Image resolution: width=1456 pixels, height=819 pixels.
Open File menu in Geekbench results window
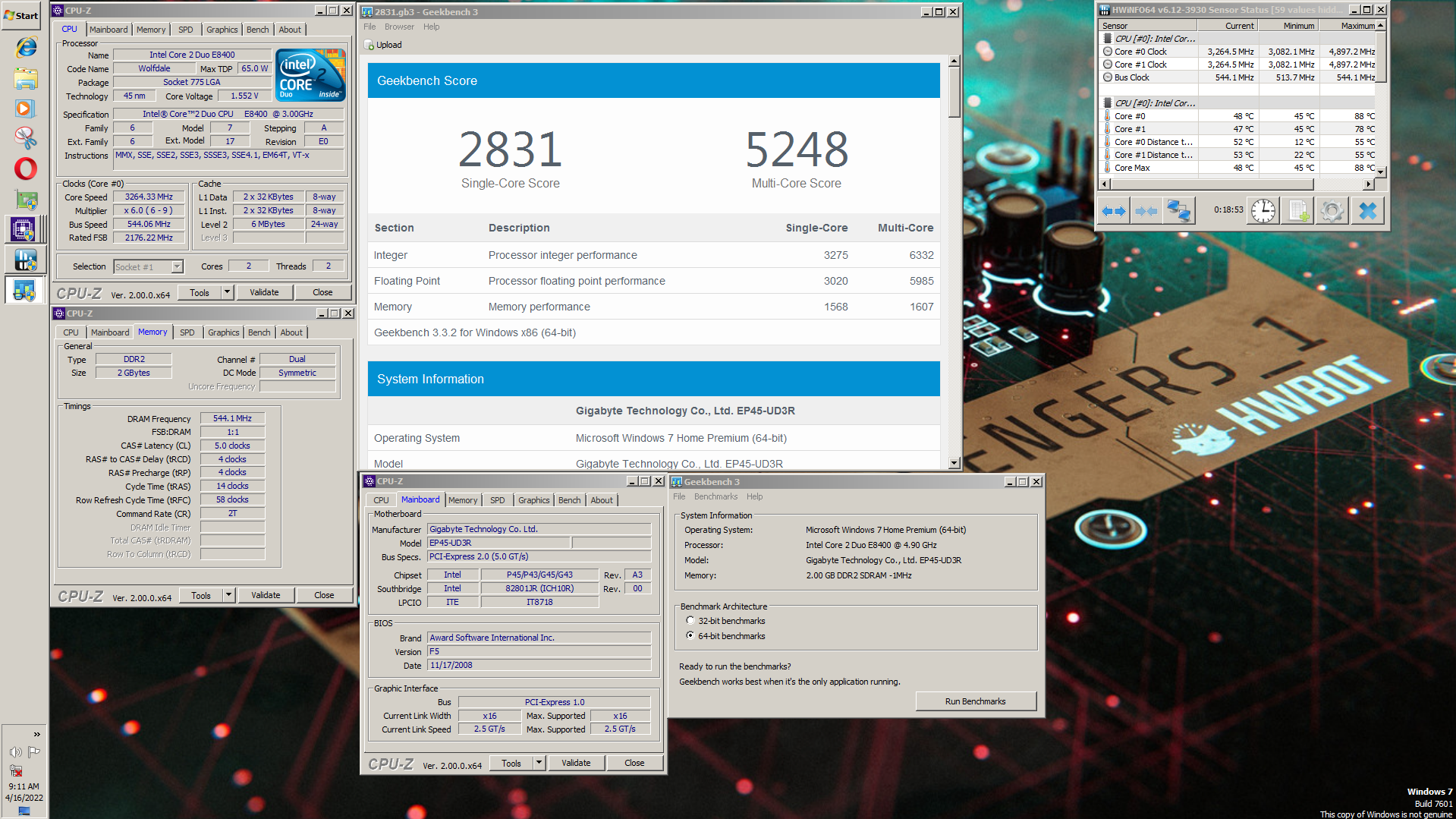click(x=370, y=27)
